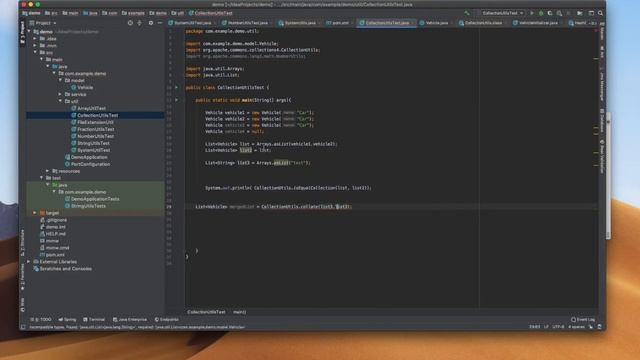This screenshot has height=360, width=640.
Task: Open NumberUtilsTest in project tree
Action: pyautogui.click(x=96, y=136)
